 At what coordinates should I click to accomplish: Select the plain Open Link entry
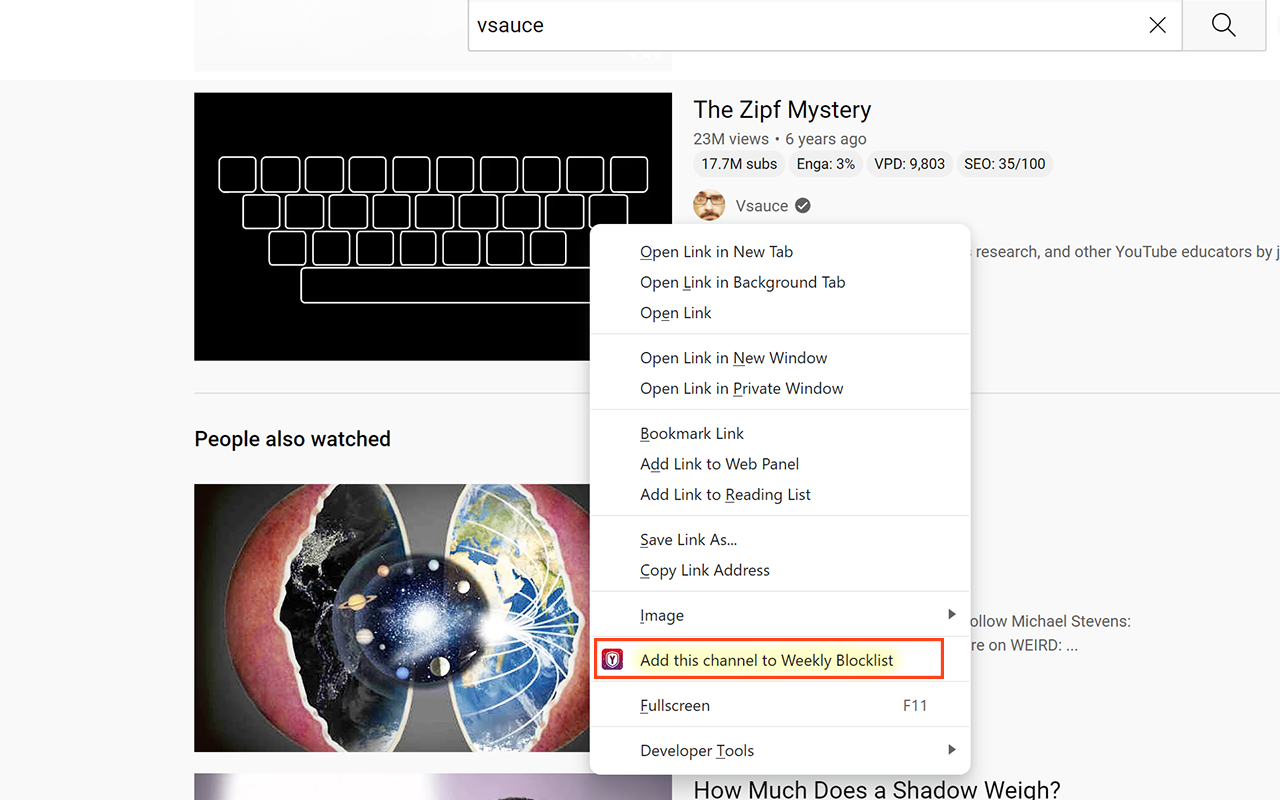[780, 313]
